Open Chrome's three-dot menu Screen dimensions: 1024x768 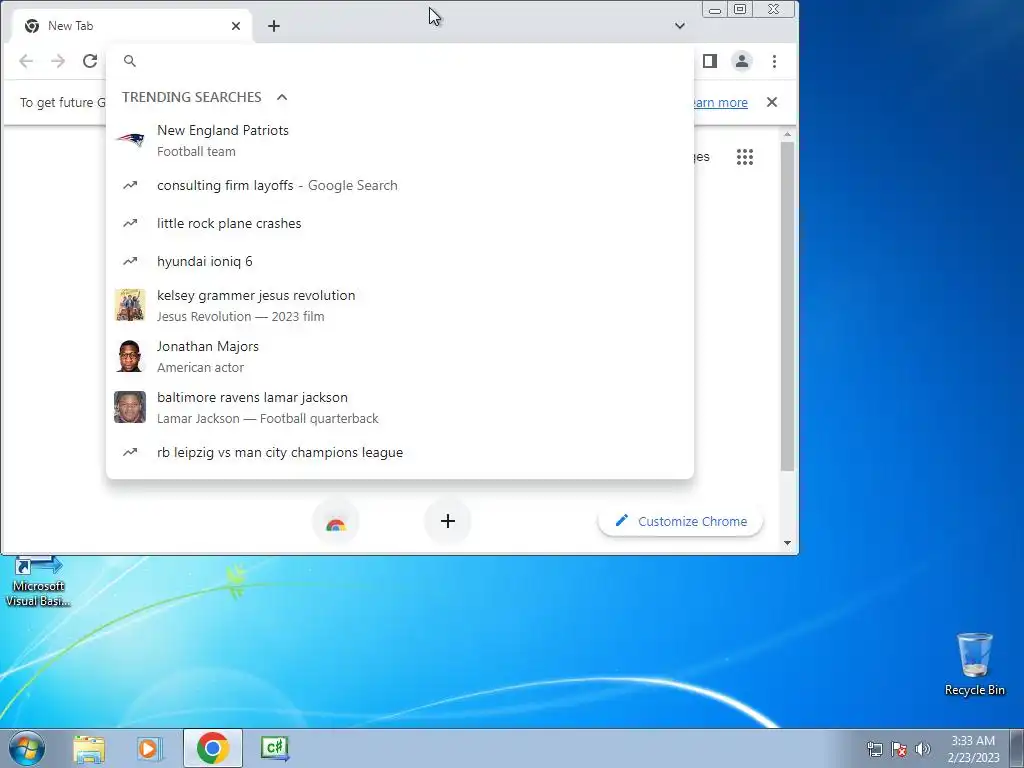click(x=775, y=61)
